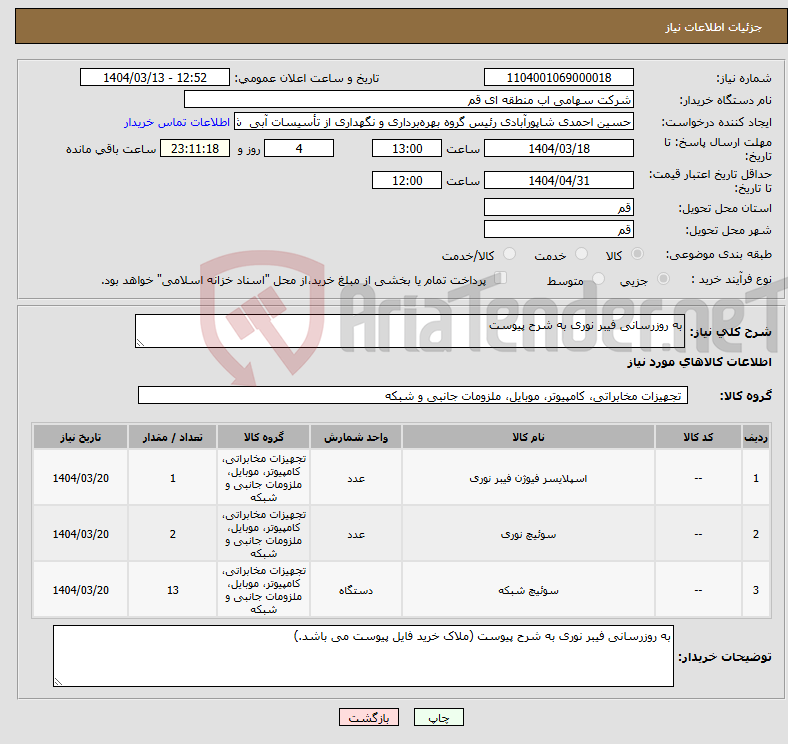788x744 pixels.
Task: Click unit دستگاه in row 3
Action: point(356,590)
